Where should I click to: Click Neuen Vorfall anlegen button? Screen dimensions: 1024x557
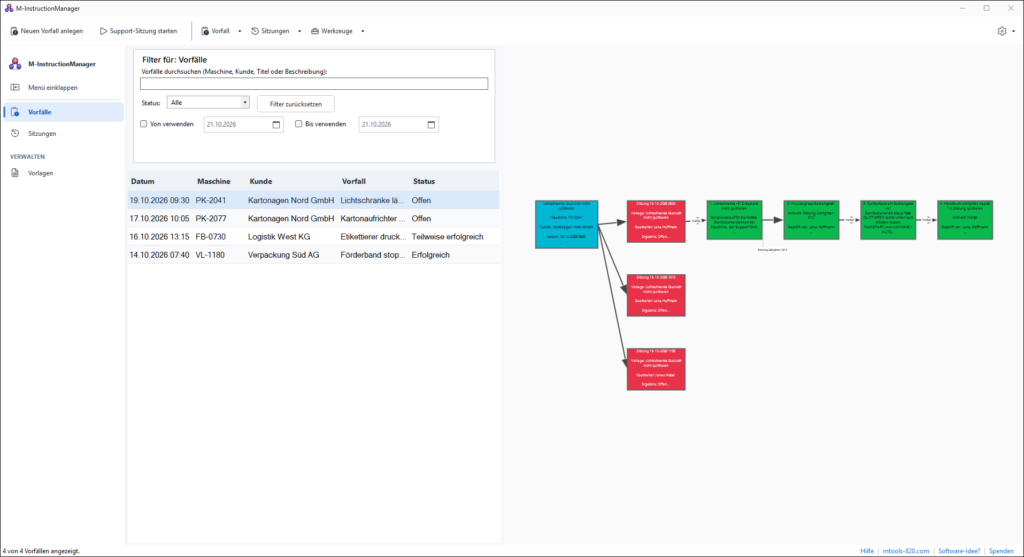[47, 31]
